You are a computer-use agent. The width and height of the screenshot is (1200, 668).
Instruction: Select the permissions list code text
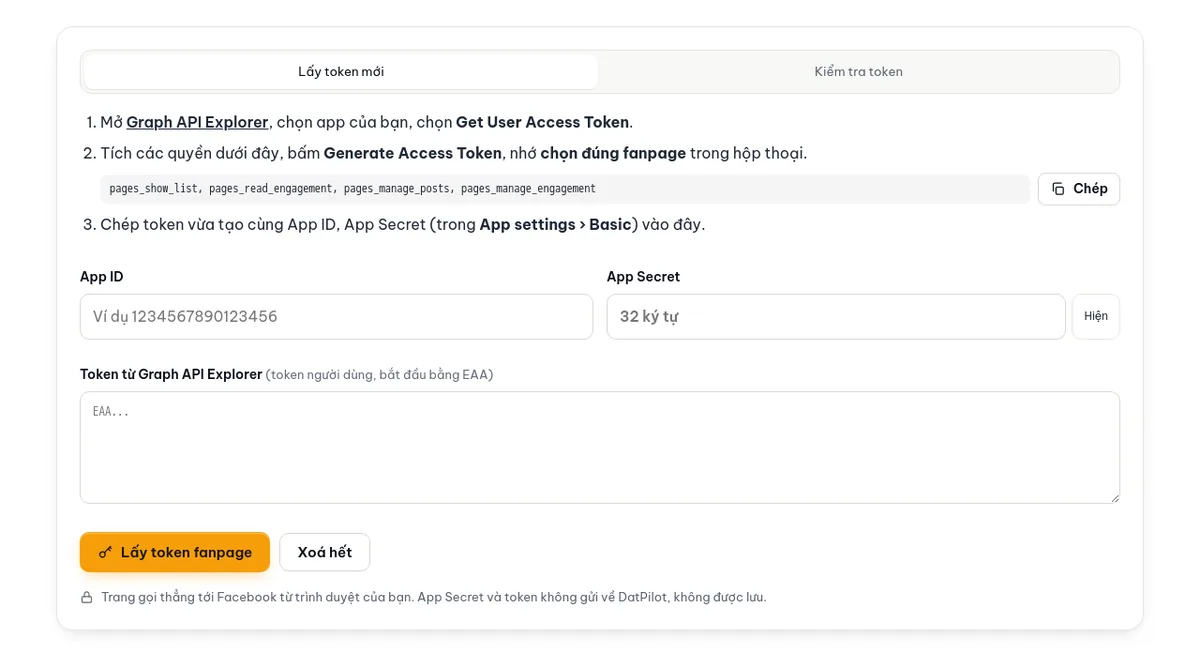coord(352,189)
